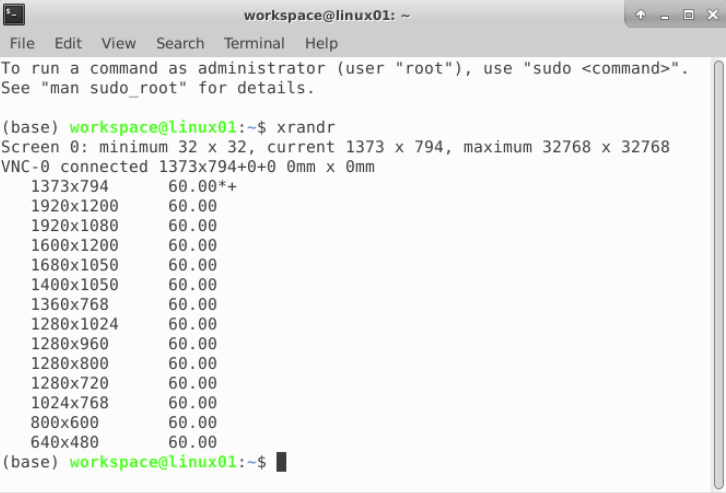Click the 640x480 resolution entry
This screenshot has width=726, height=493.
point(64,441)
